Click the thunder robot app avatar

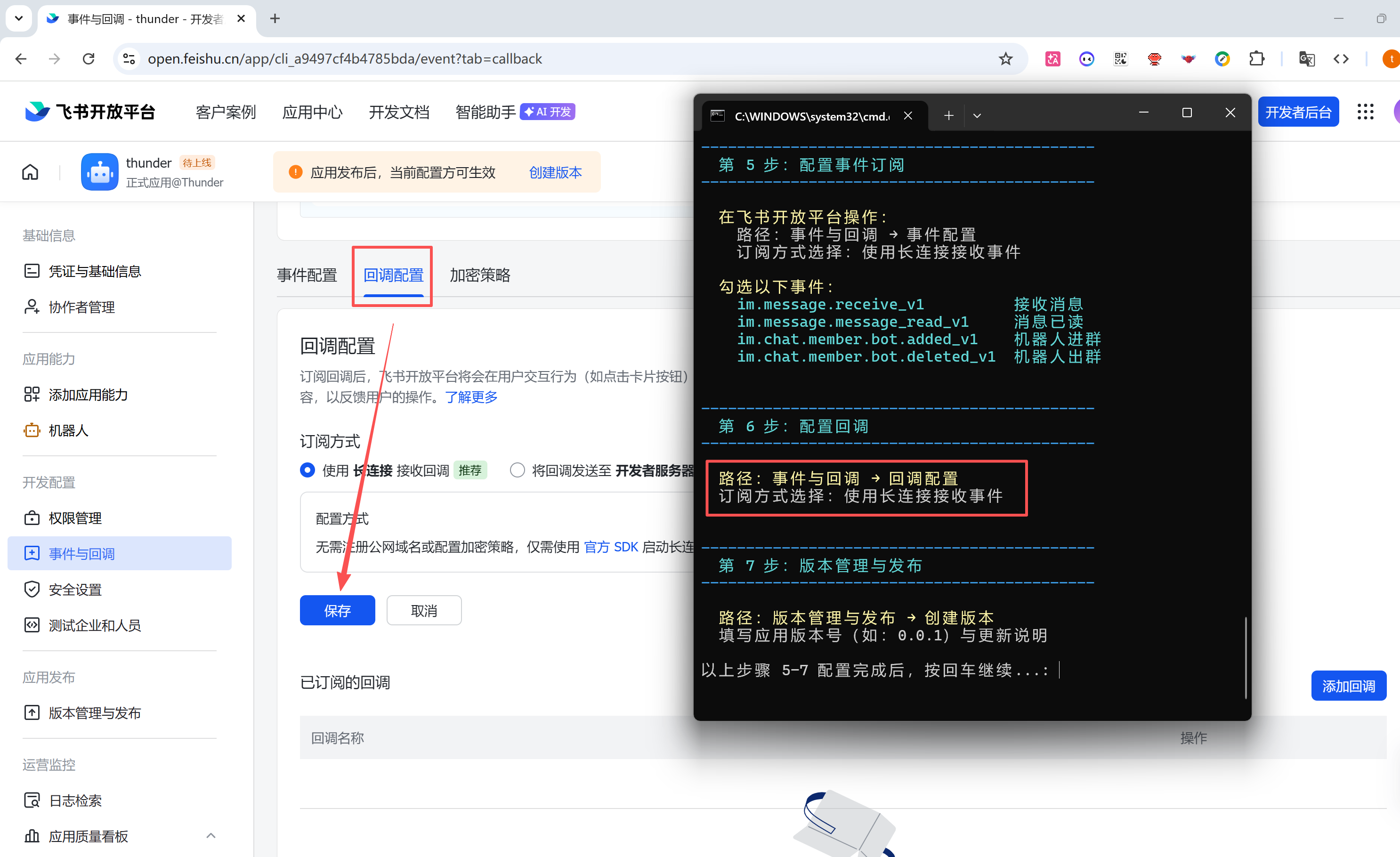point(99,171)
